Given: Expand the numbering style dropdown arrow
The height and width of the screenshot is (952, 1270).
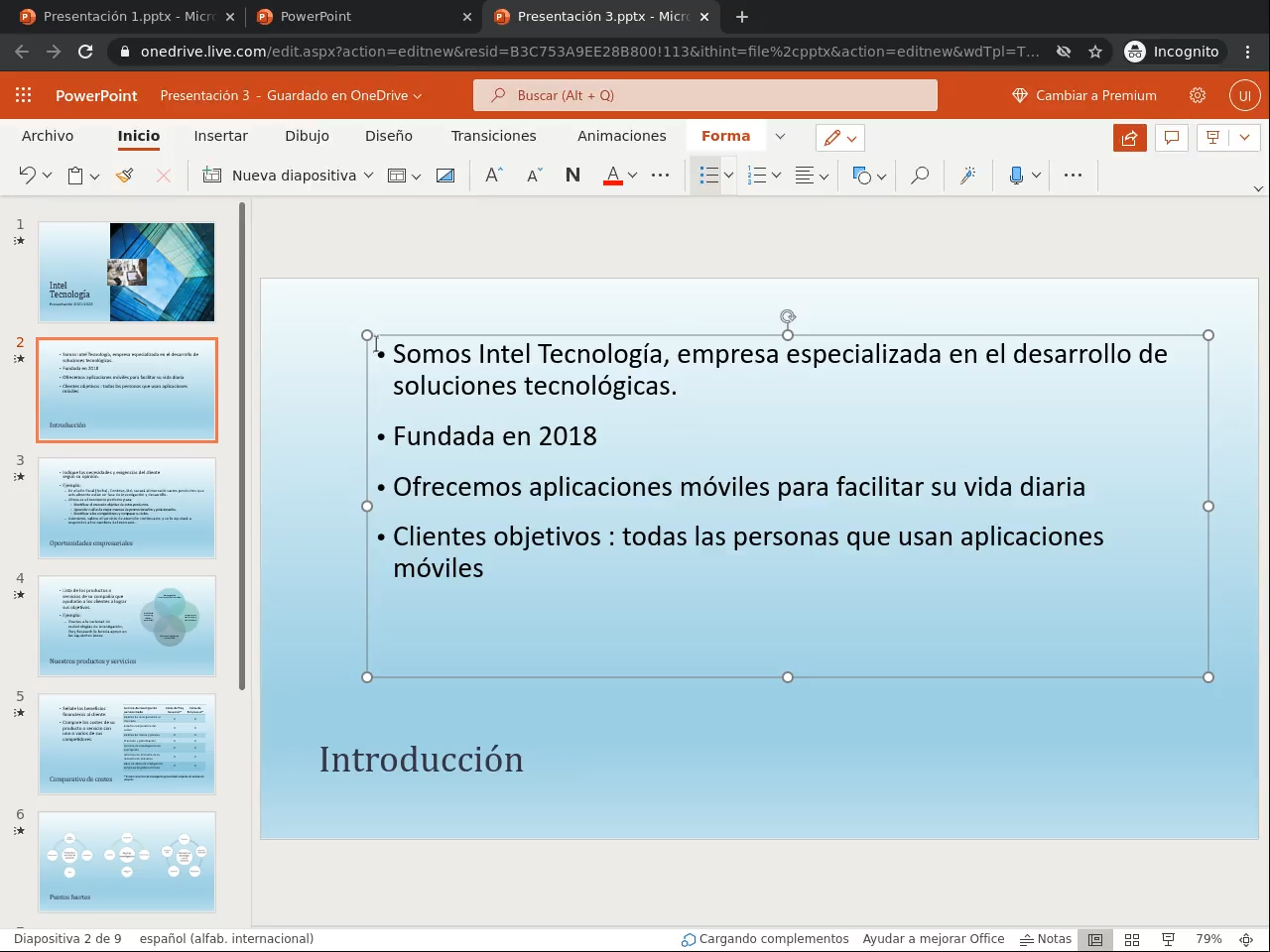Looking at the screenshot, I should click(776, 176).
